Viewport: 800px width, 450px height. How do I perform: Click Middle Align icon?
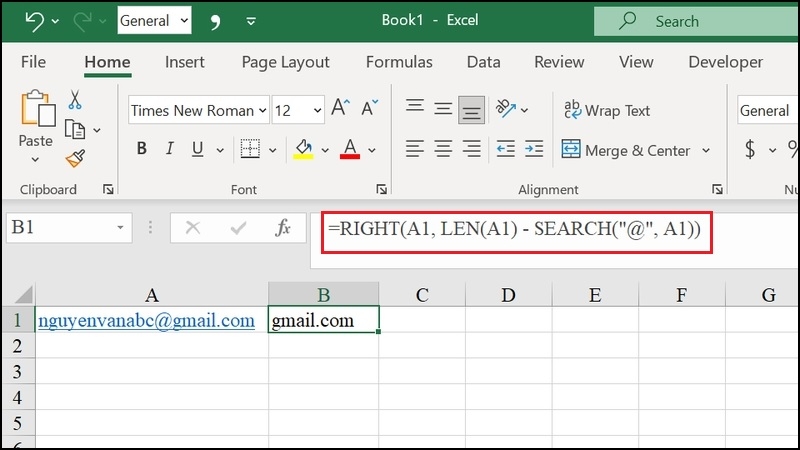[x=443, y=109]
